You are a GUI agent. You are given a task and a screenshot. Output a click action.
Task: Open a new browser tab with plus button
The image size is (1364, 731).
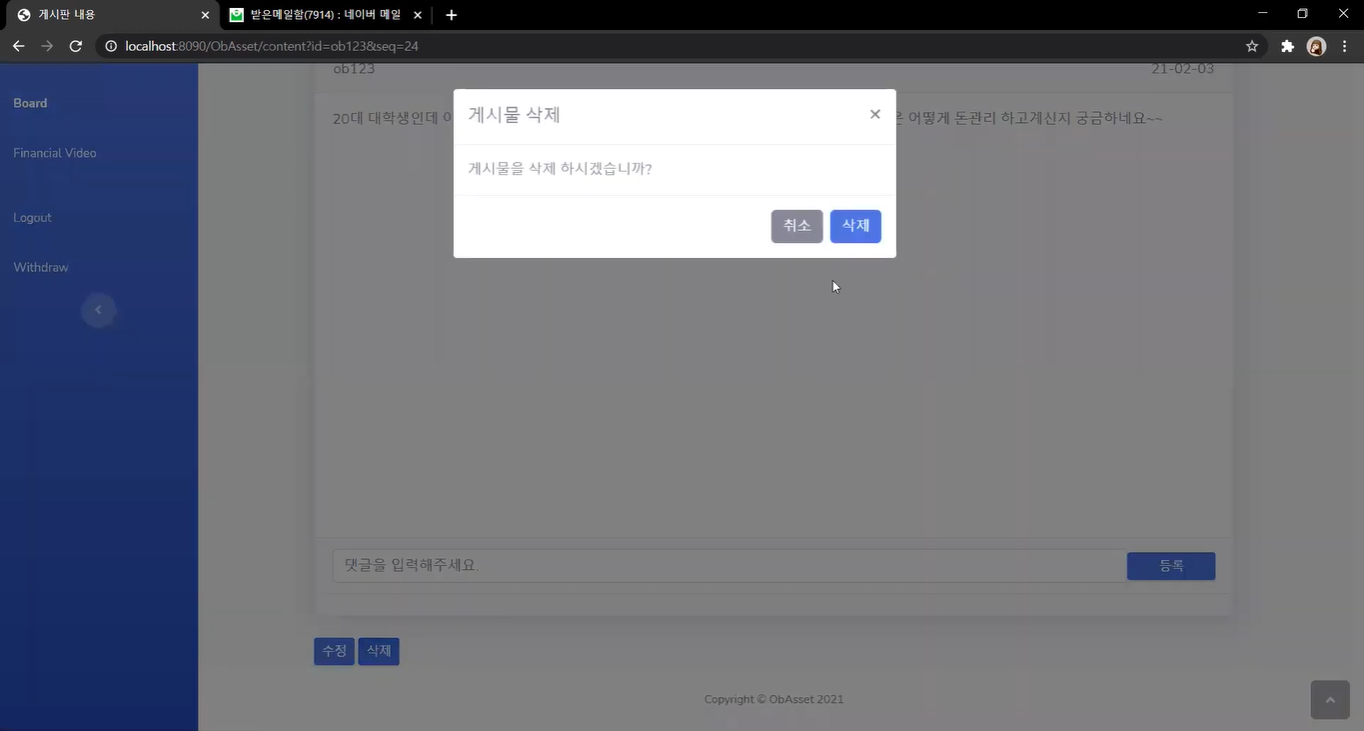pyautogui.click(x=448, y=15)
